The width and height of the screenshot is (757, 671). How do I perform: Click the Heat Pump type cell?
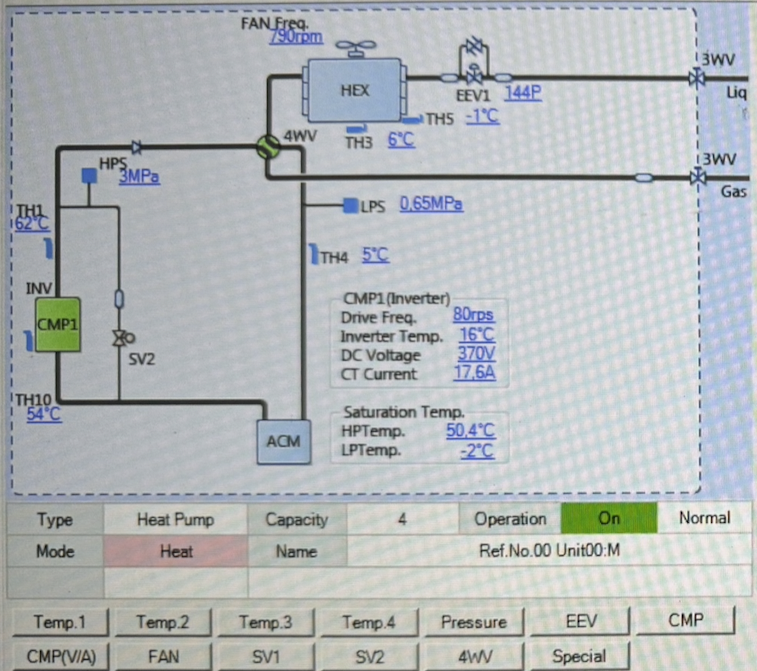click(176, 519)
